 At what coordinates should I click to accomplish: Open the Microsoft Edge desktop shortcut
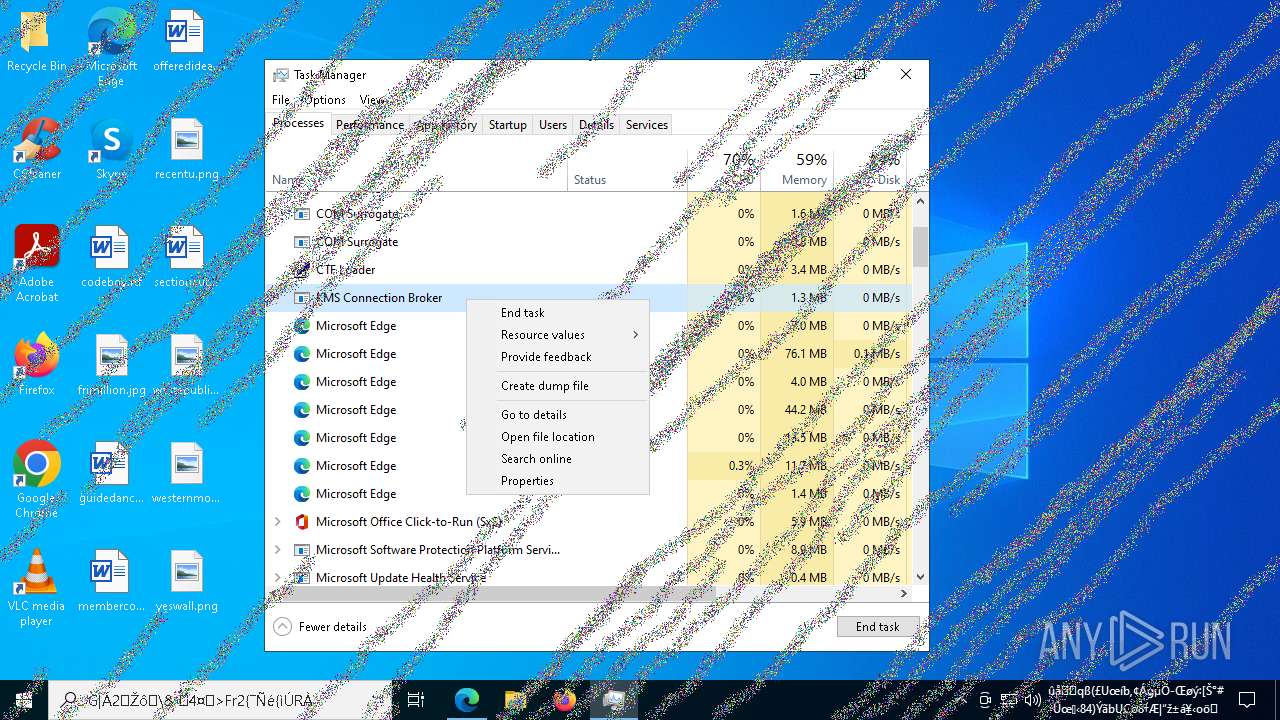[110, 48]
